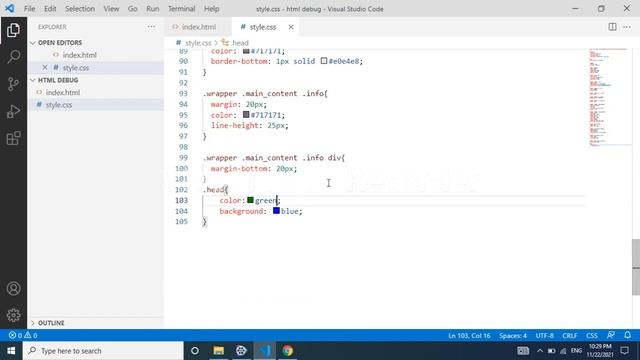Image resolution: width=640 pixels, height=360 pixels.
Task: Open editor more actions ellipsis
Action: pos(627,27)
